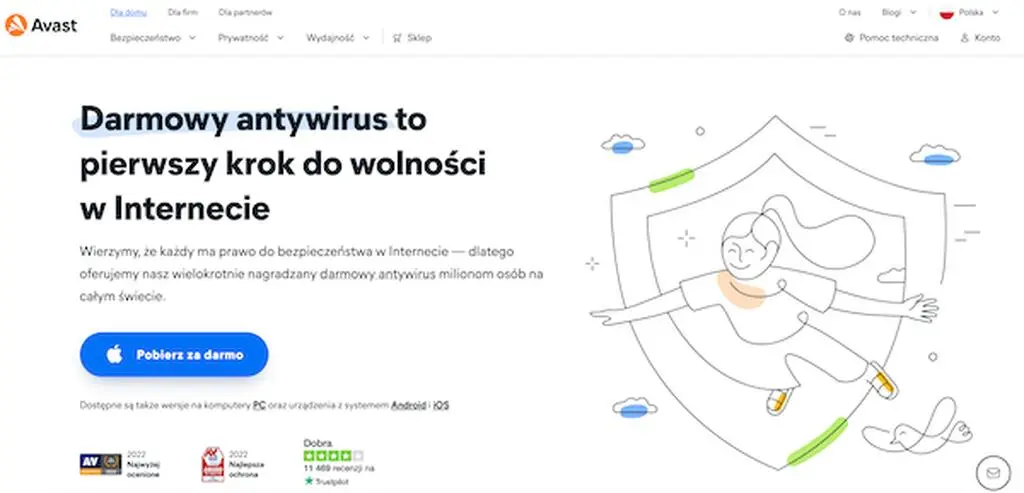
Task: Follow the iOS version link
Action: point(441,405)
